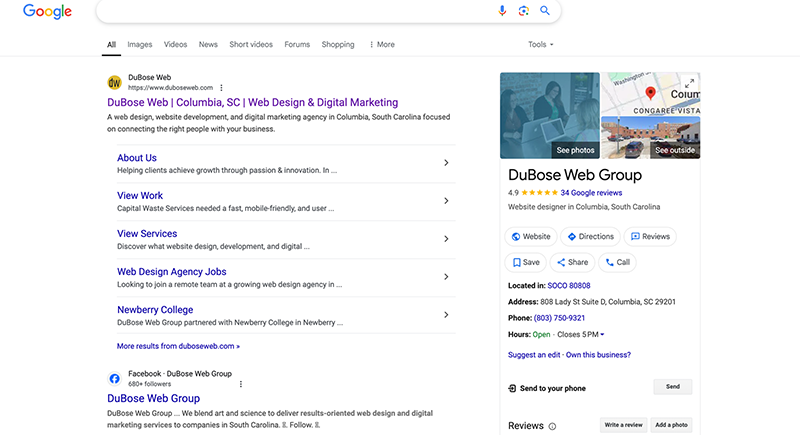The image size is (800, 435).
Task: Switch to the Shopping tab
Action: 338,44
